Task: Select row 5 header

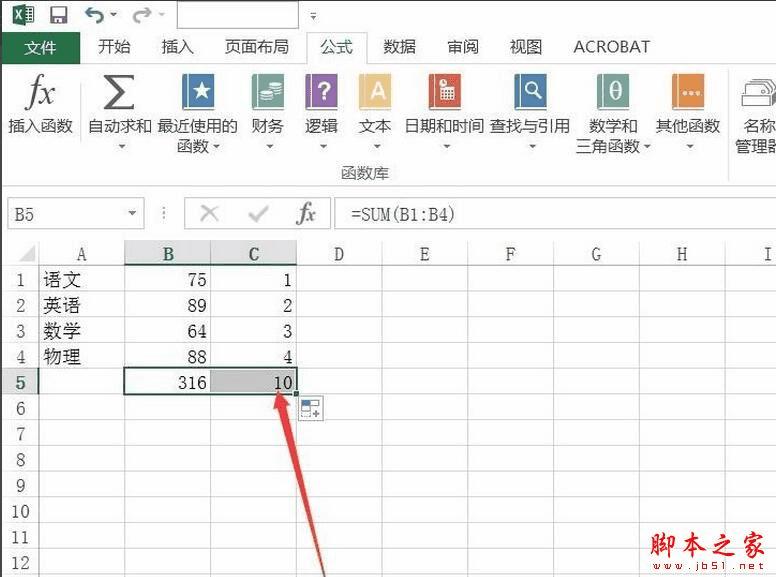Action: pos(20,382)
